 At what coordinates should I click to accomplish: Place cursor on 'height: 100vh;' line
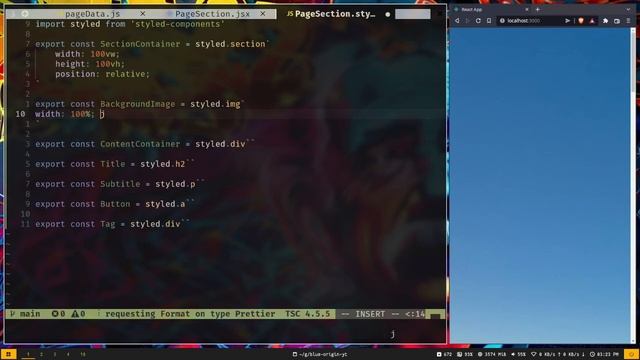[90, 64]
